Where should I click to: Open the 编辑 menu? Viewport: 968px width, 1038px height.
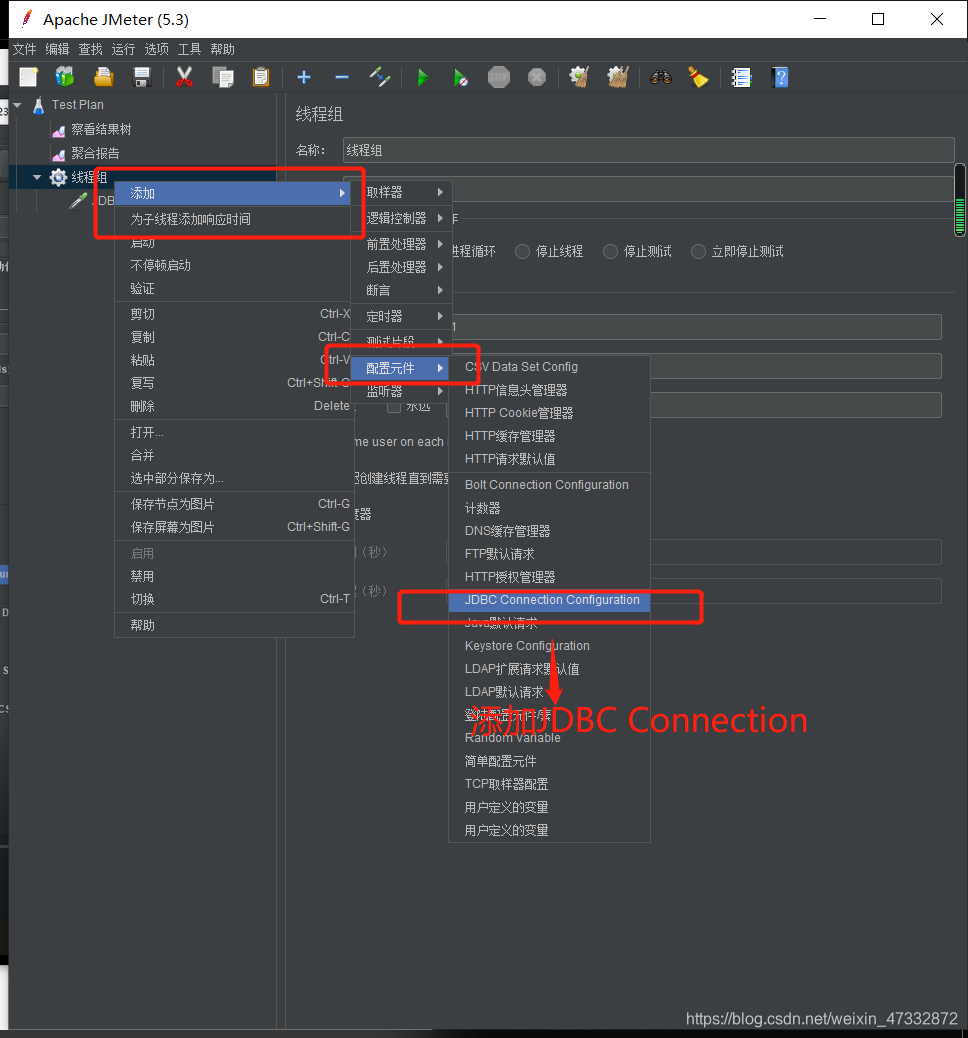(57, 49)
